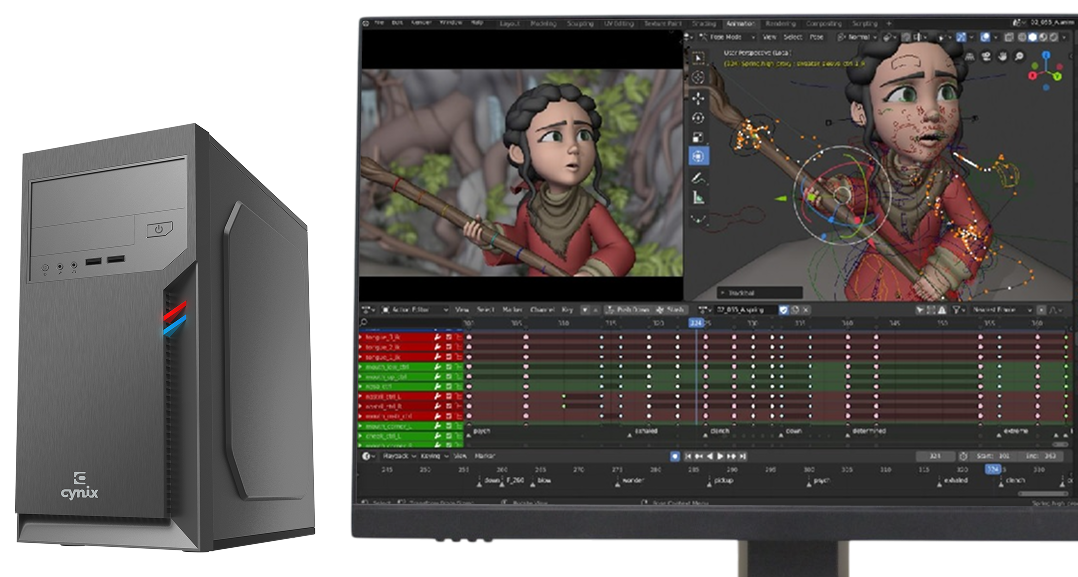Open the Marker menu in the Dope Sheet

coord(510,310)
